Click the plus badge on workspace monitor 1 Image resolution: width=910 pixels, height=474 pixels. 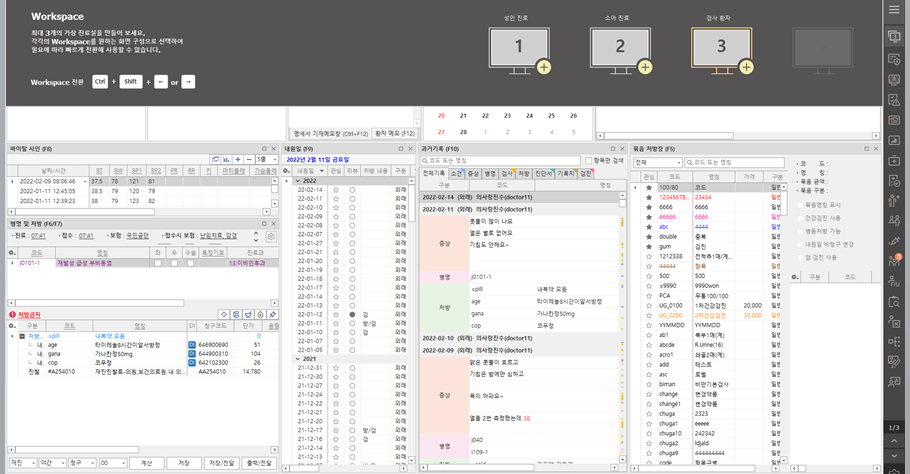pos(544,67)
